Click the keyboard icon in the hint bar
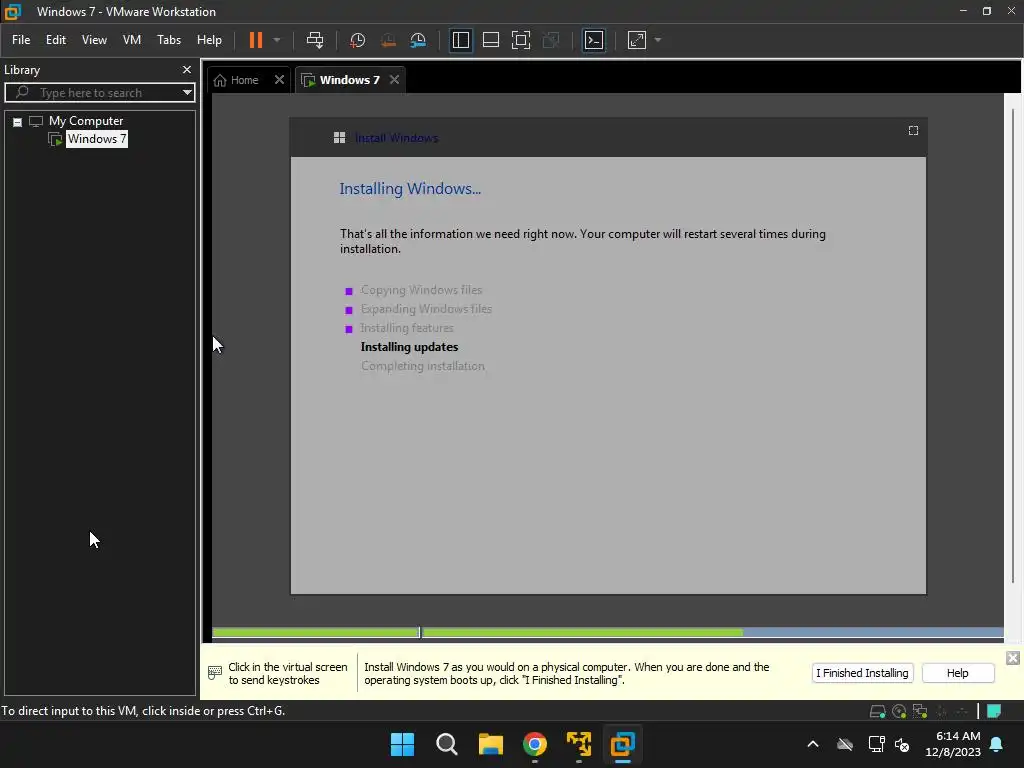The image size is (1024, 768). point(214,673)
